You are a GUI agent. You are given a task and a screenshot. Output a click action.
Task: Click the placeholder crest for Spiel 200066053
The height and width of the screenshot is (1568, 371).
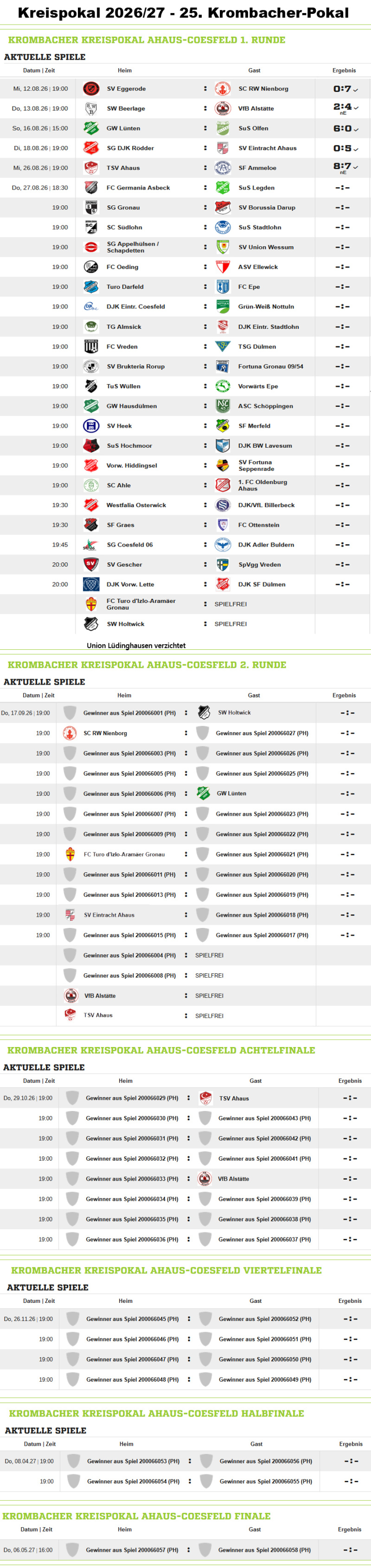click(x=74, y=1461)
